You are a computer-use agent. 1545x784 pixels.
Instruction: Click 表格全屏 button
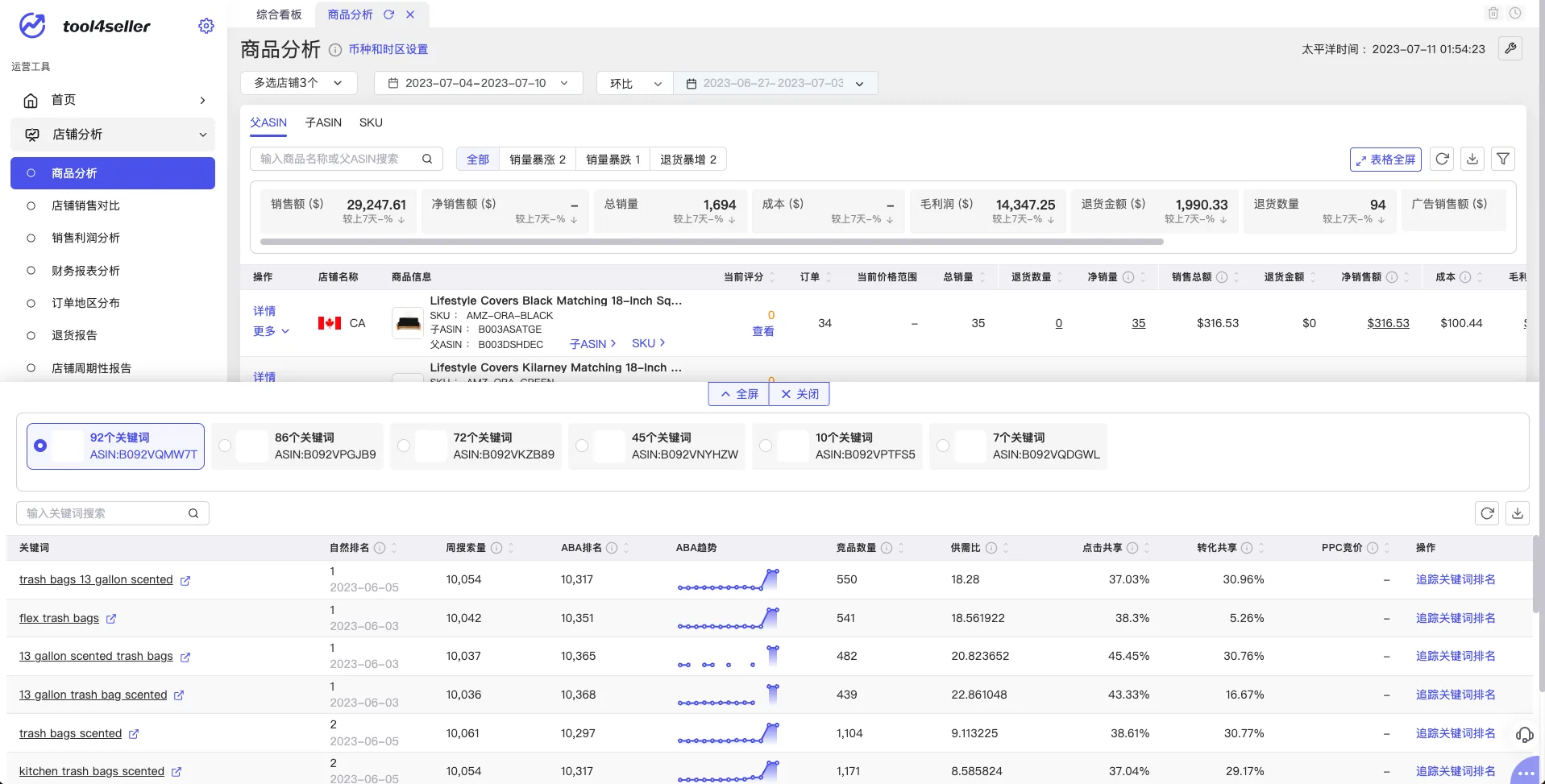click(1385, 160)
